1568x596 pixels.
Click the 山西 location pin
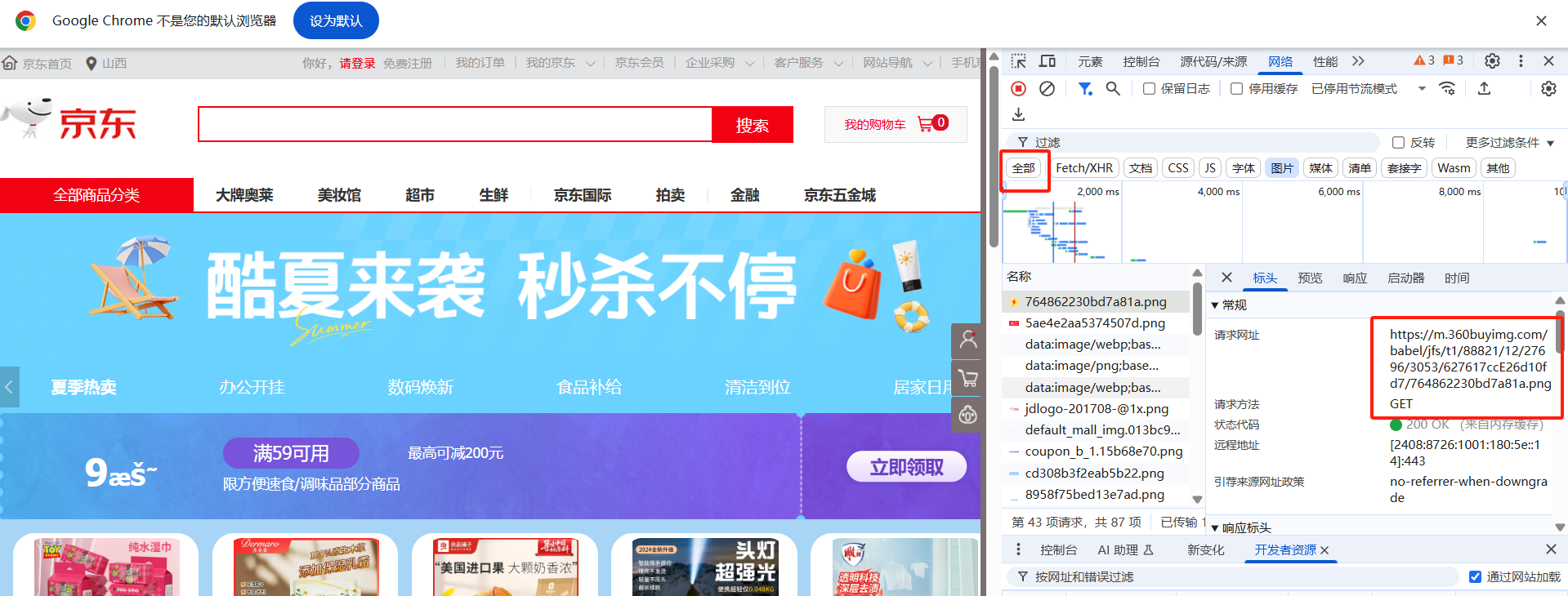(x=92, y=63)
